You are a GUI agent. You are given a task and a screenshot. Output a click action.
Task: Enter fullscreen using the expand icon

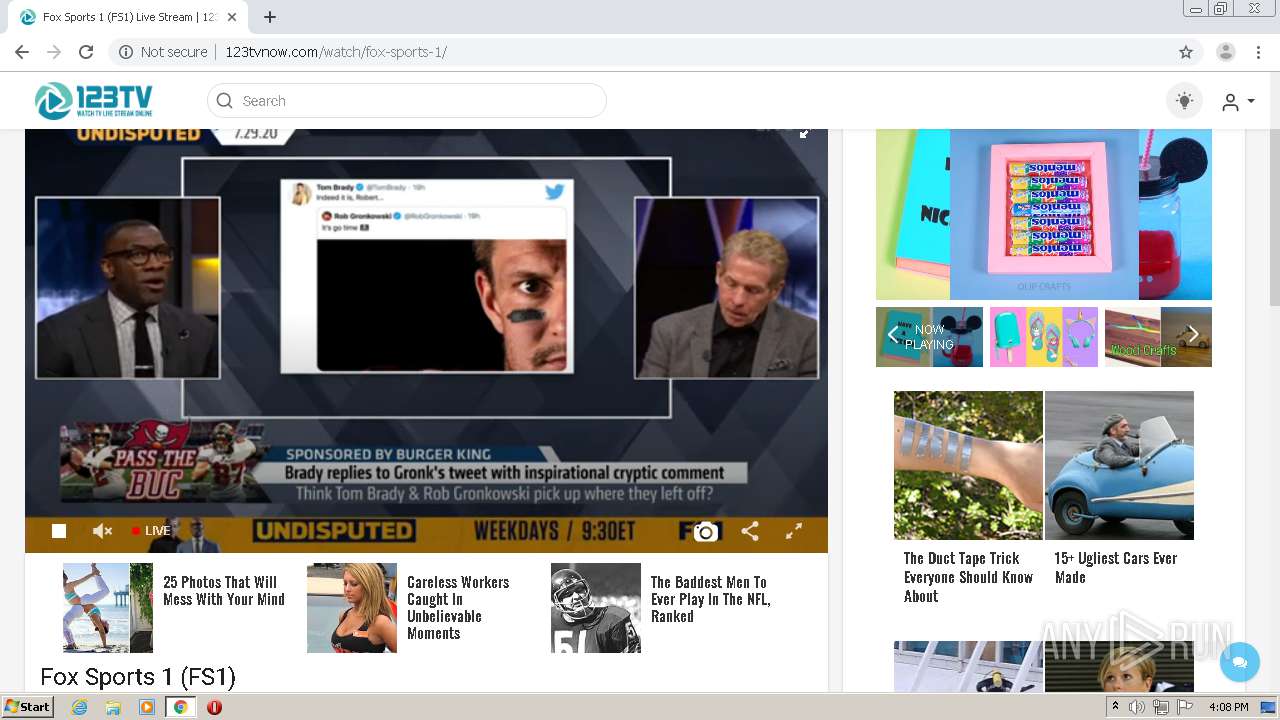coord(794,531)
